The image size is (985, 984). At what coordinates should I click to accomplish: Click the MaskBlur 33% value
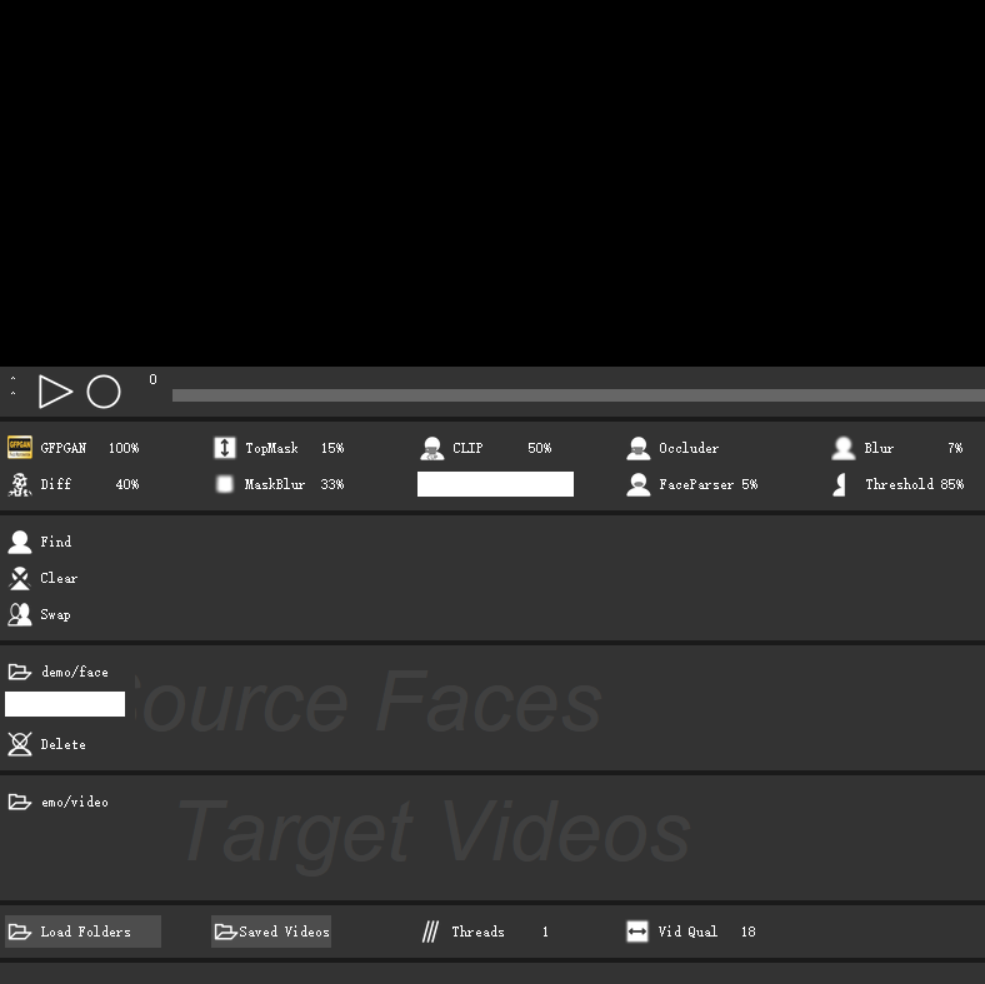(332, 484)
